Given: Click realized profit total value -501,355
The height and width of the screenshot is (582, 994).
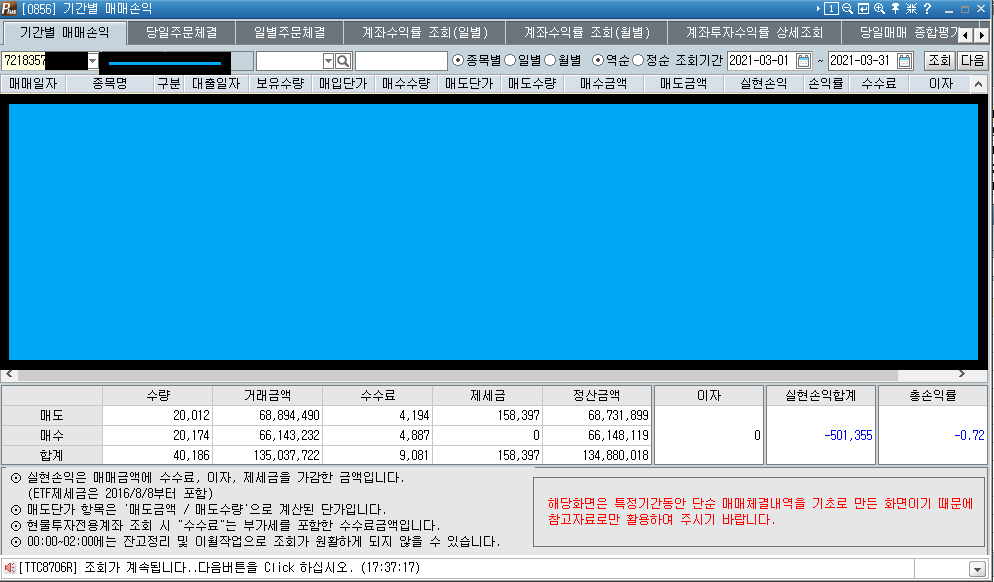Looking at the screenshot, I should point(848,436).
